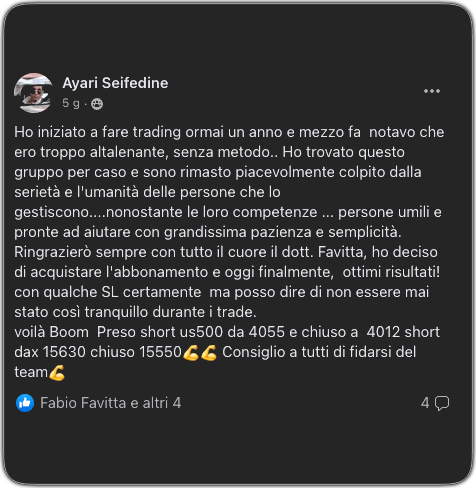Image resolution: width=476 pixels, height=488 pixels.
Task: Click "Fabio Favitta" in the reactions summary
Action: [83, 403]
